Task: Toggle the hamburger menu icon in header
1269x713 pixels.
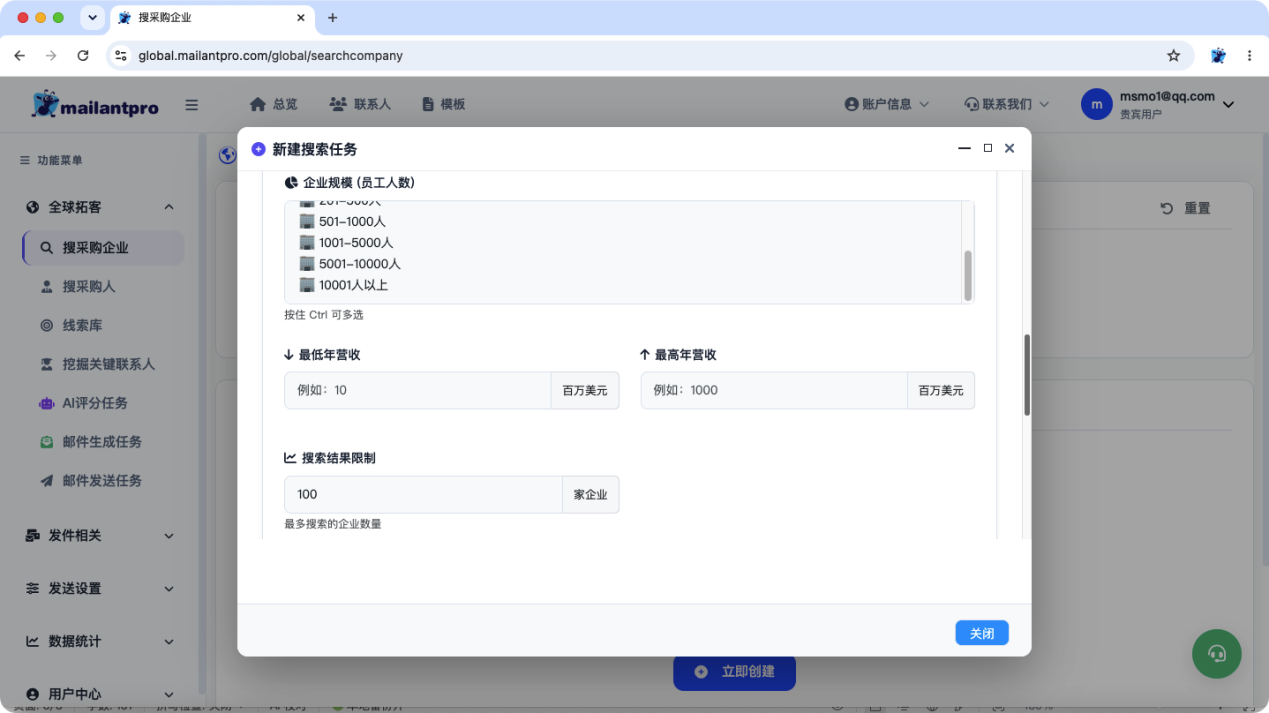Action: (x=192, y=105)
